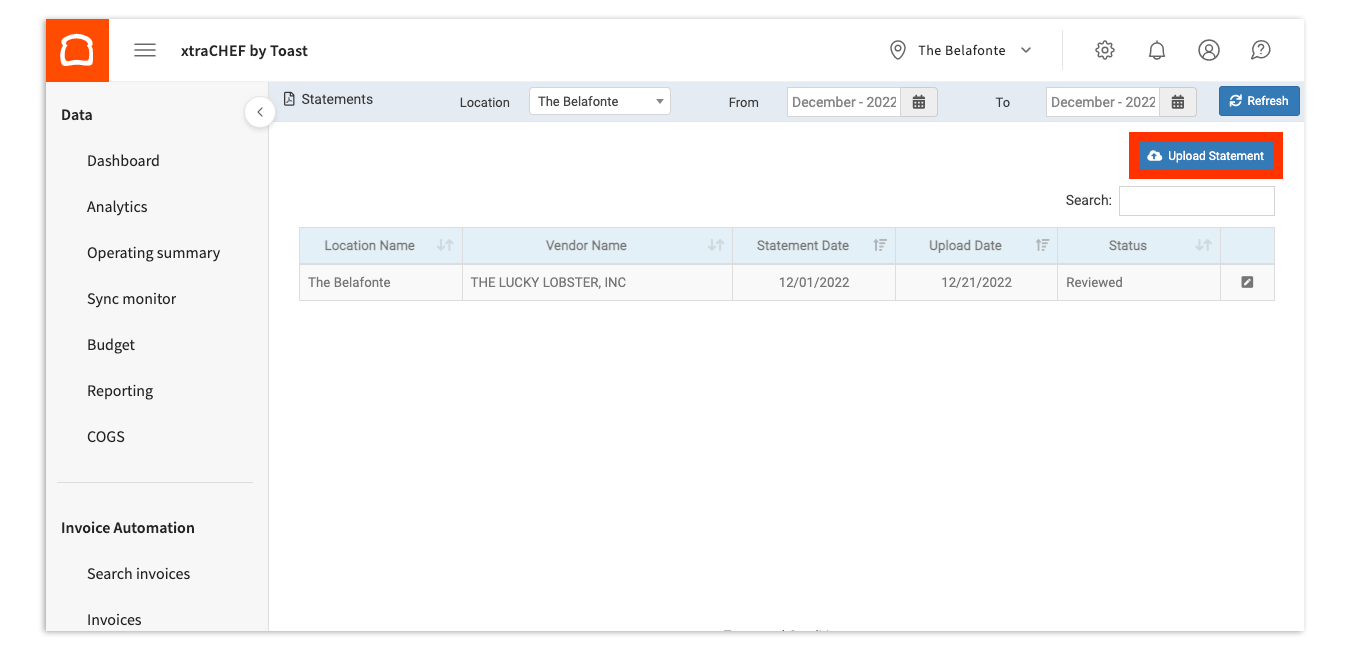This screenshot has height=650, width=1350.
Task: Open Search invoices in the sidebar
Action: 138,574
